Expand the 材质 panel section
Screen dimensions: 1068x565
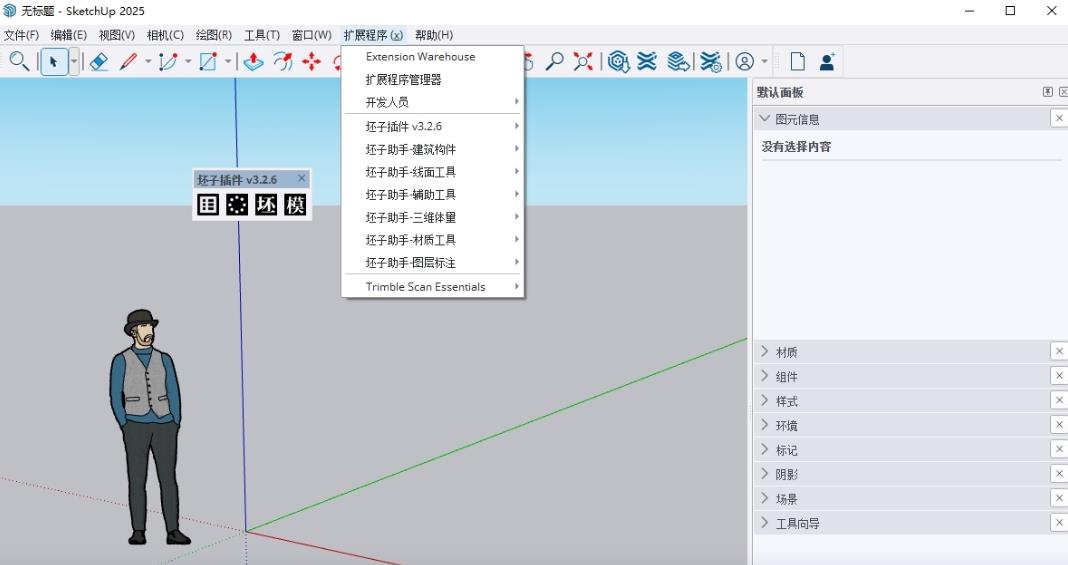(x=764, y=352)
